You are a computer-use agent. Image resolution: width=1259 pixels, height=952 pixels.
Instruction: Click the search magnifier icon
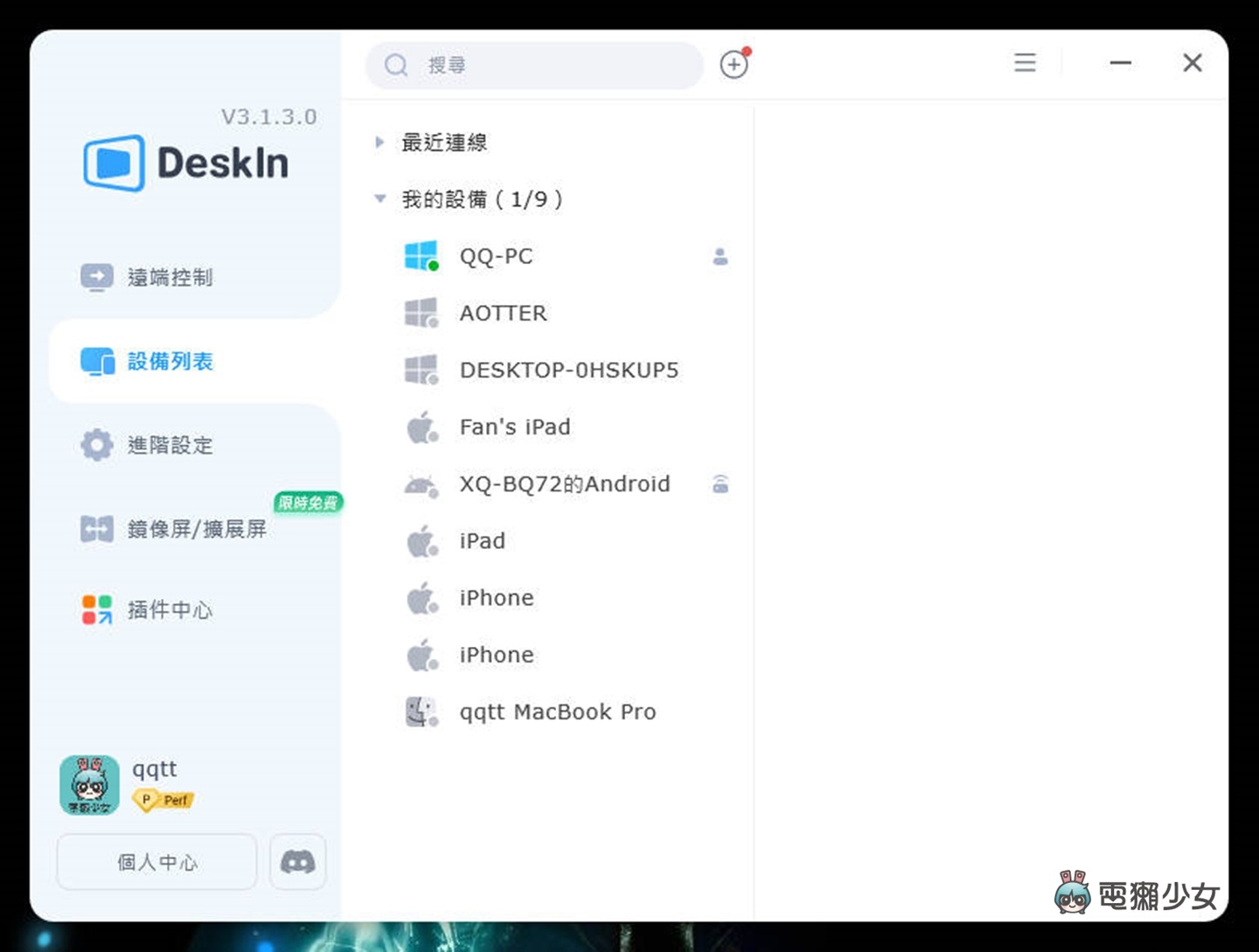pyautogui.click(x=396, y=66)
